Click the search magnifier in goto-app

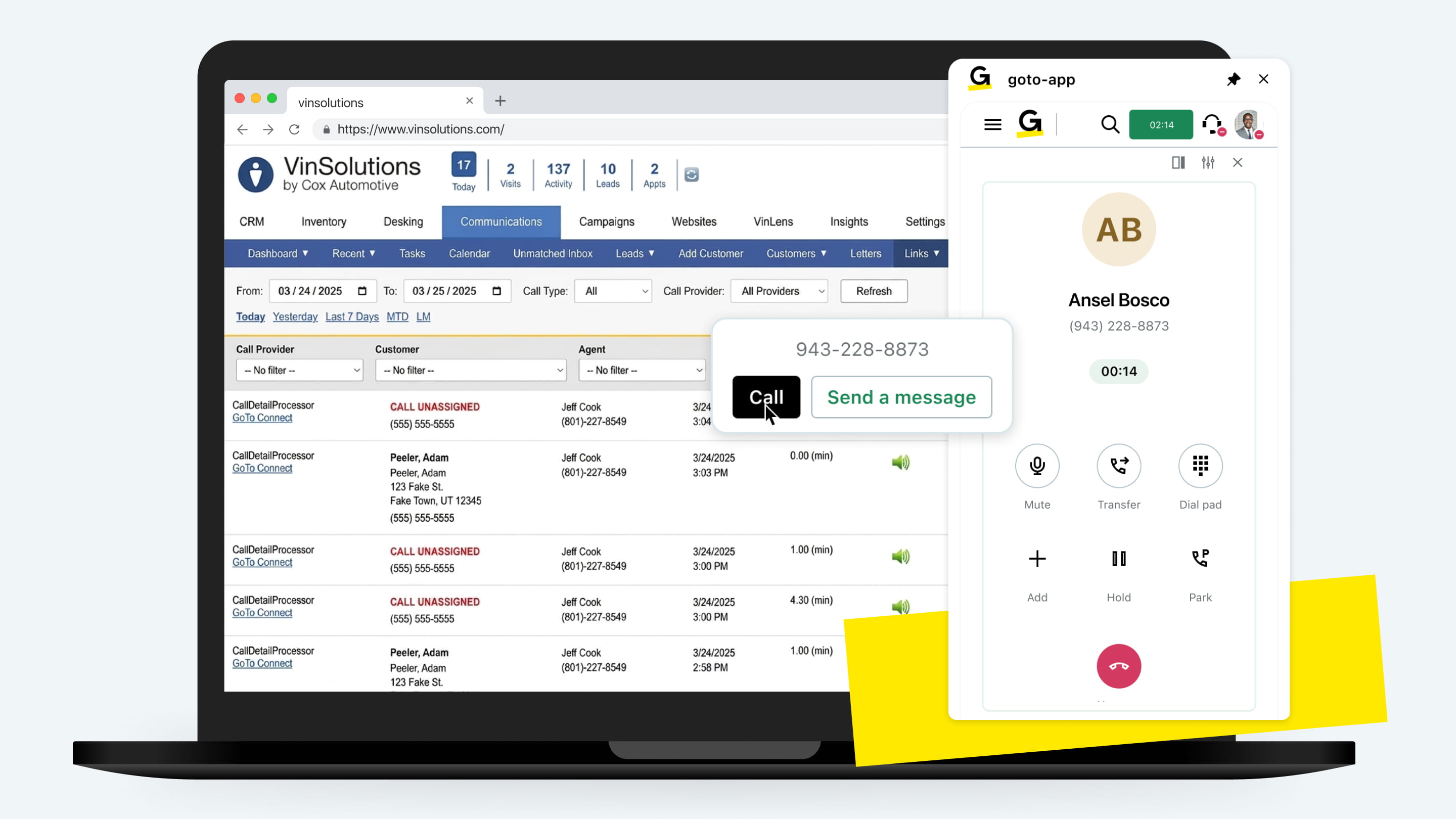pos(1110,124)
